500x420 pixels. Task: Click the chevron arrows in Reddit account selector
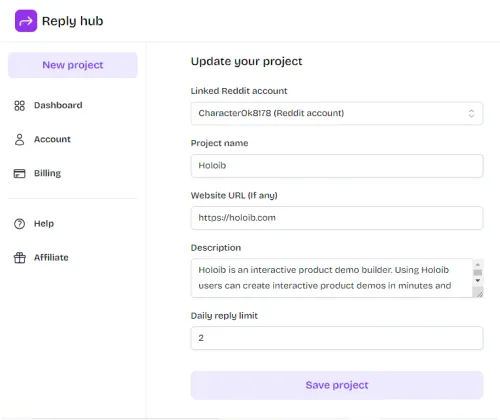click(471, 113)
